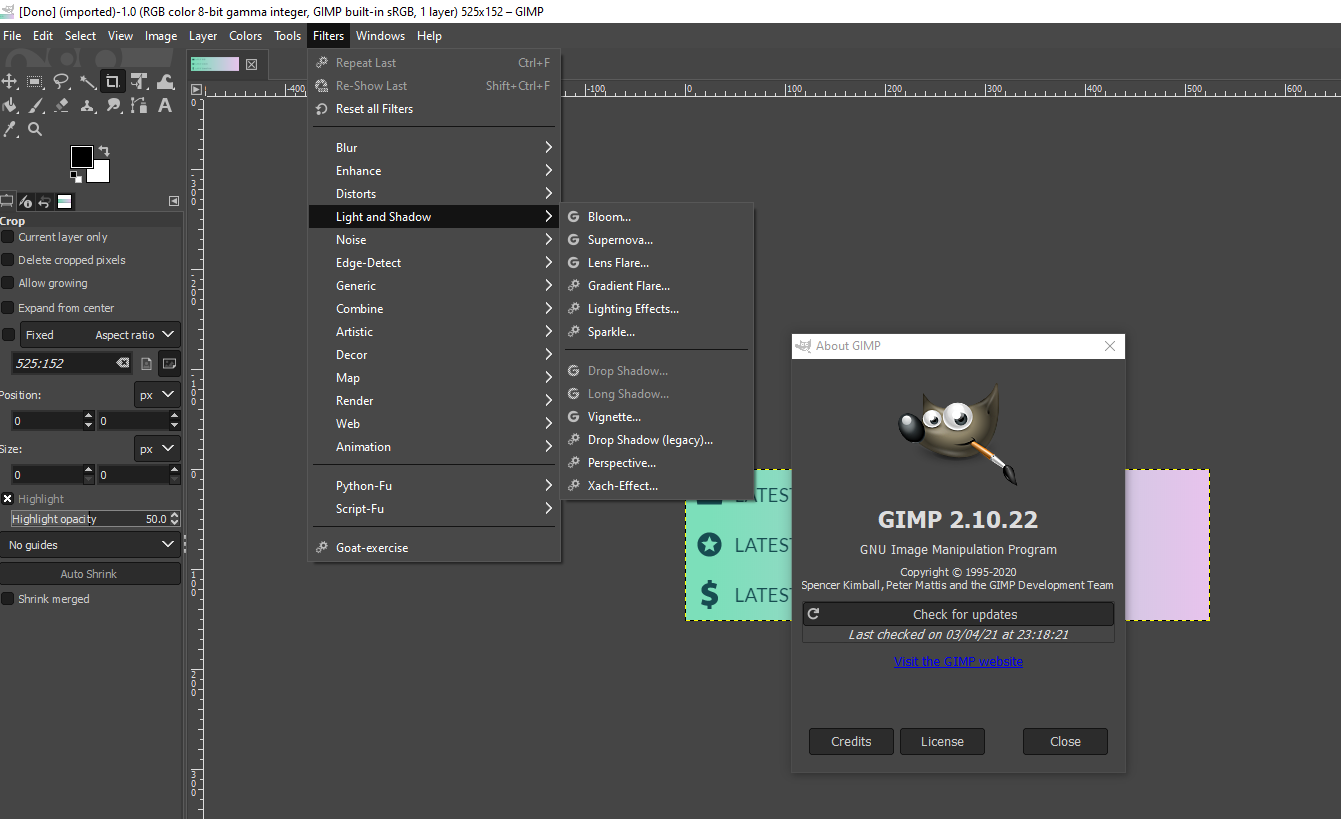Viewport: 1341px width, 819px height.
Task: Select the Move tool
Action: [10, 82]
